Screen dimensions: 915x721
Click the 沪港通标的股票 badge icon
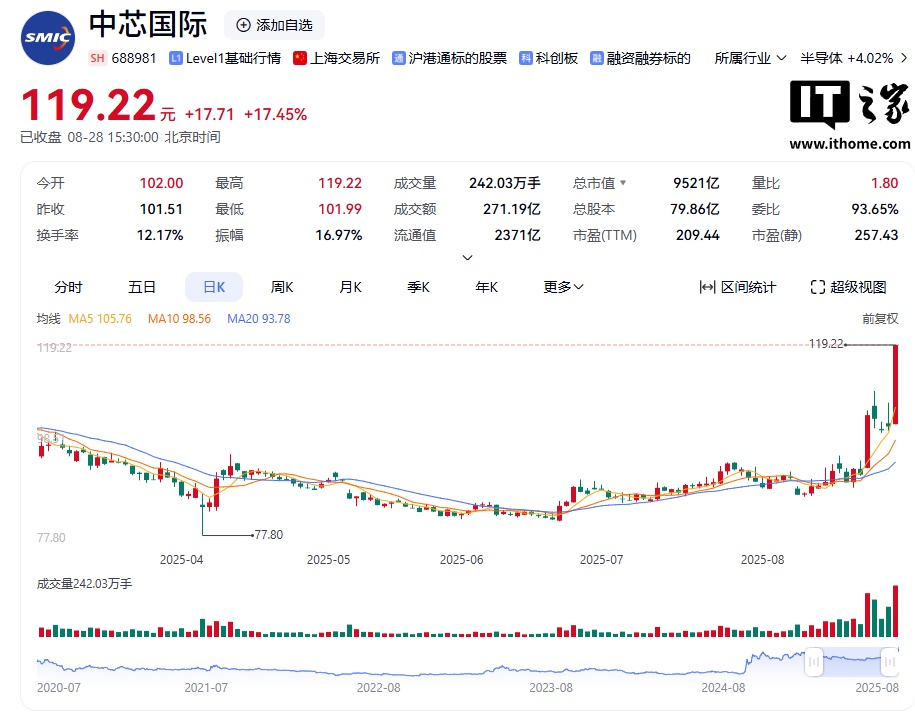click(x=399, y=58)
